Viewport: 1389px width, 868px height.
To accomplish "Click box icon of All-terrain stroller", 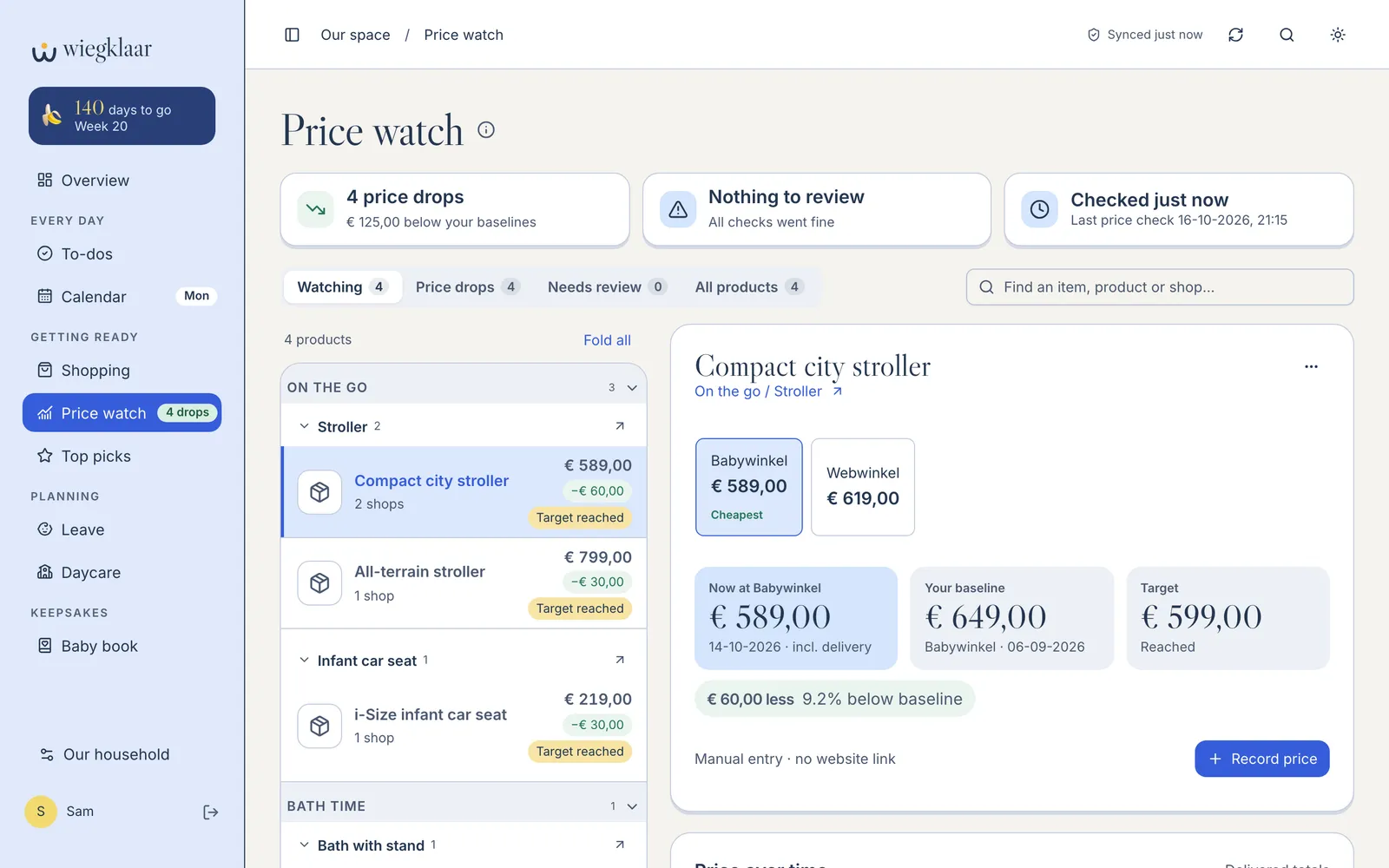I will point(319,583).
